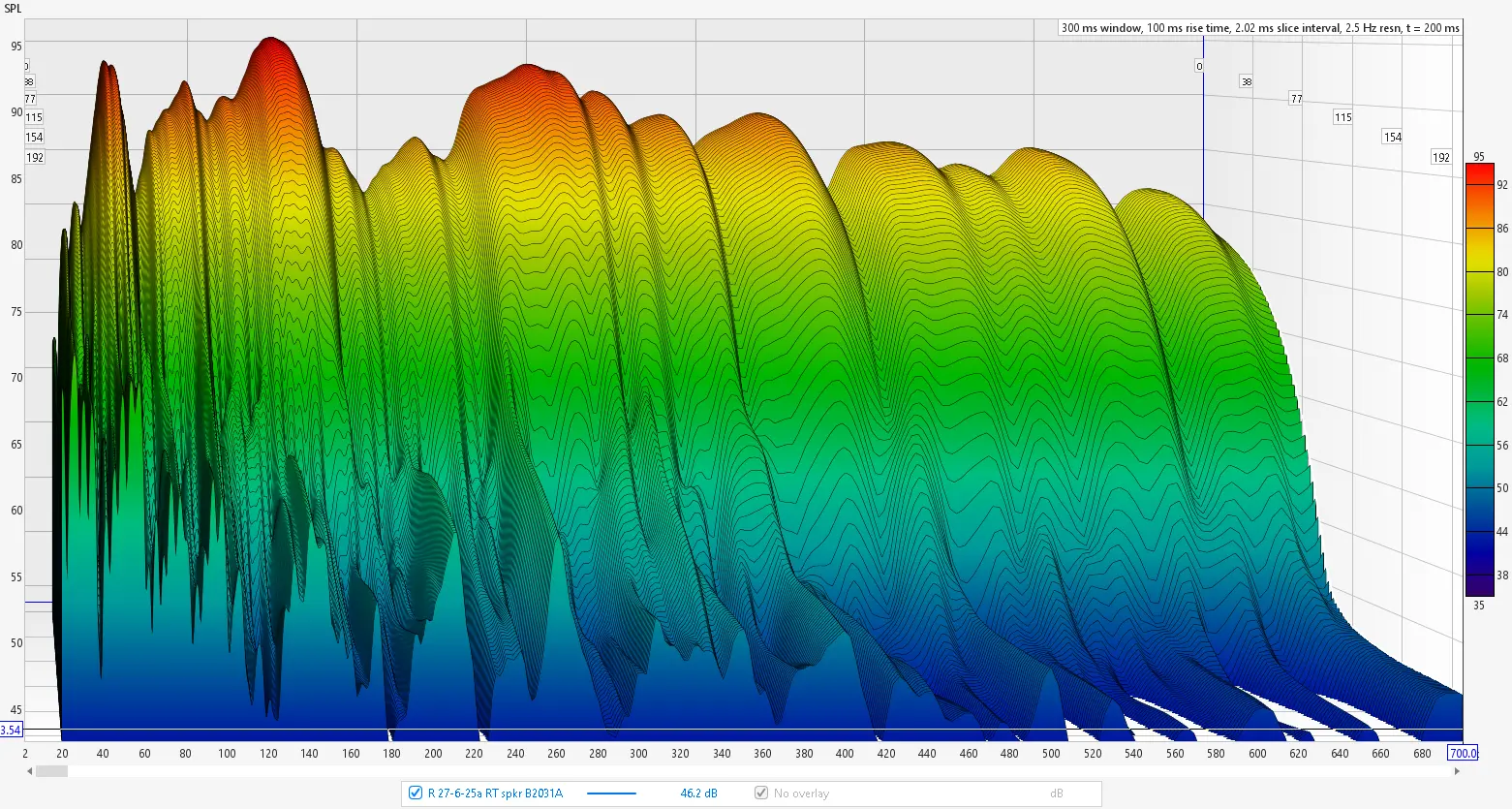
Task: Click the 92 label on color scale
Action: pos(1502,185)
